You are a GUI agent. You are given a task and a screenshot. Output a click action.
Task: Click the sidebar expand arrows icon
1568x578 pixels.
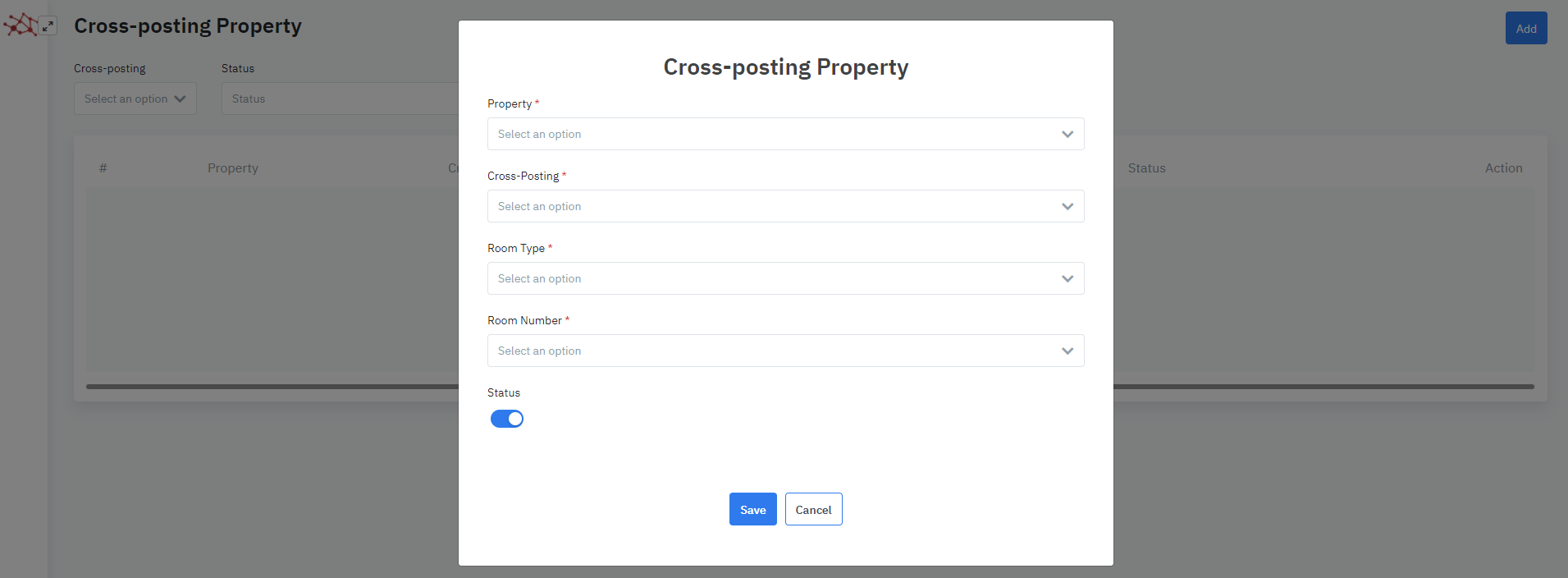point(48,26)
